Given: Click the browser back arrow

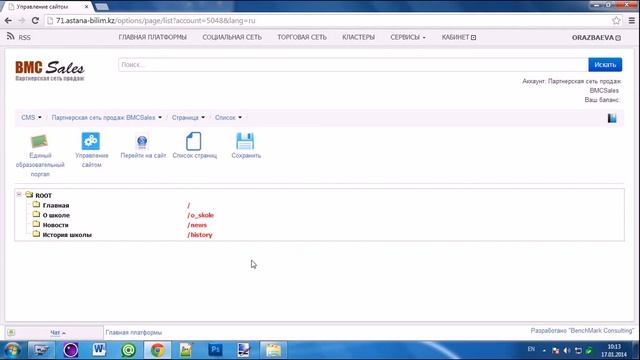Looking at the screenshot, I should point(9,20).
